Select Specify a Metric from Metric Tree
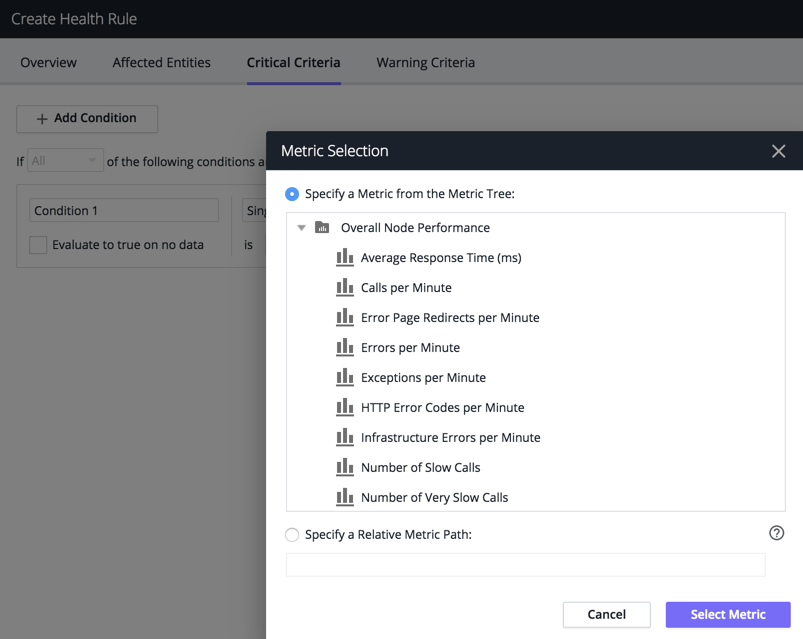803x639 pixels. pos(292,194)
